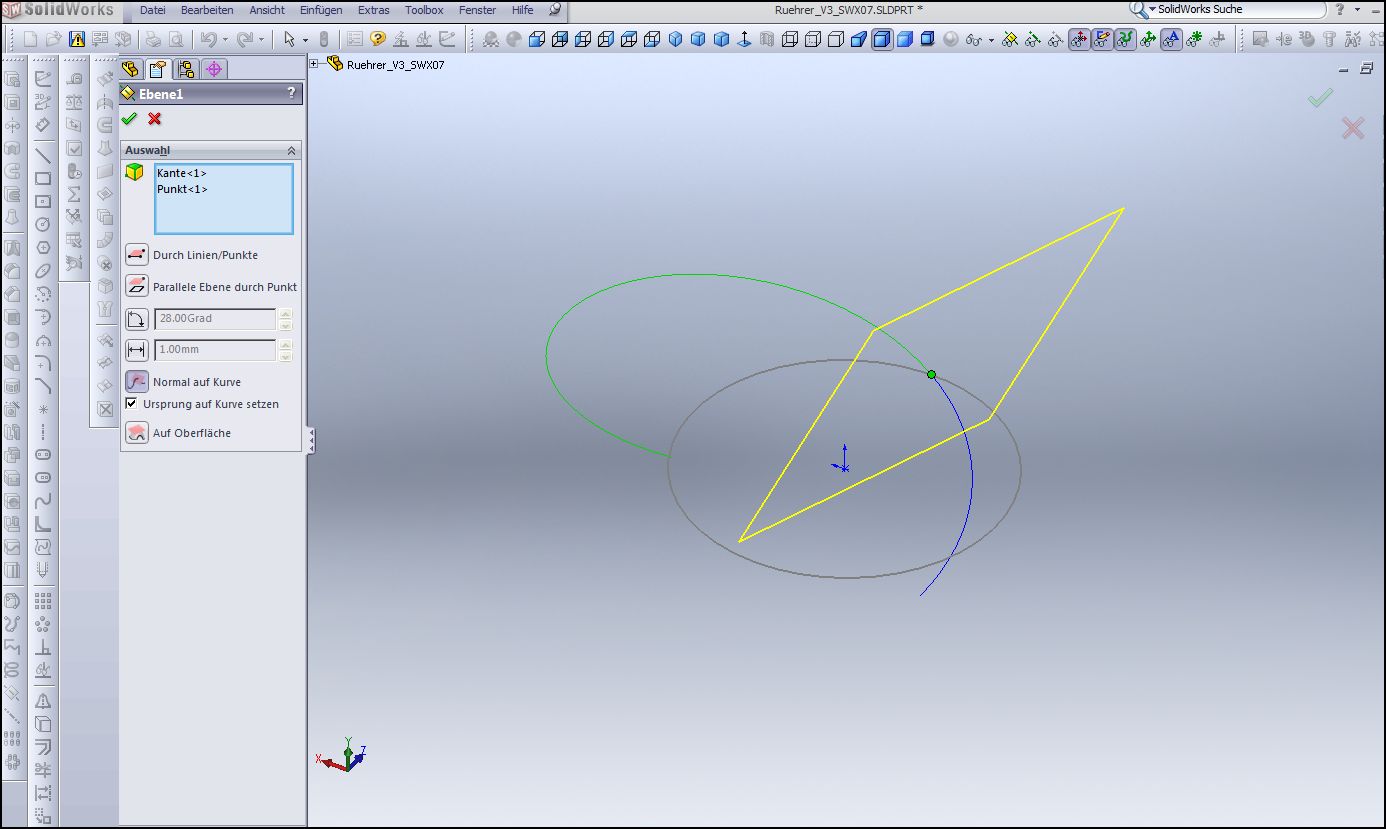The height and width of the screenshot is (829, 1386).
Task: Open the search type dropdown arrow
Action: [1152, 9]
